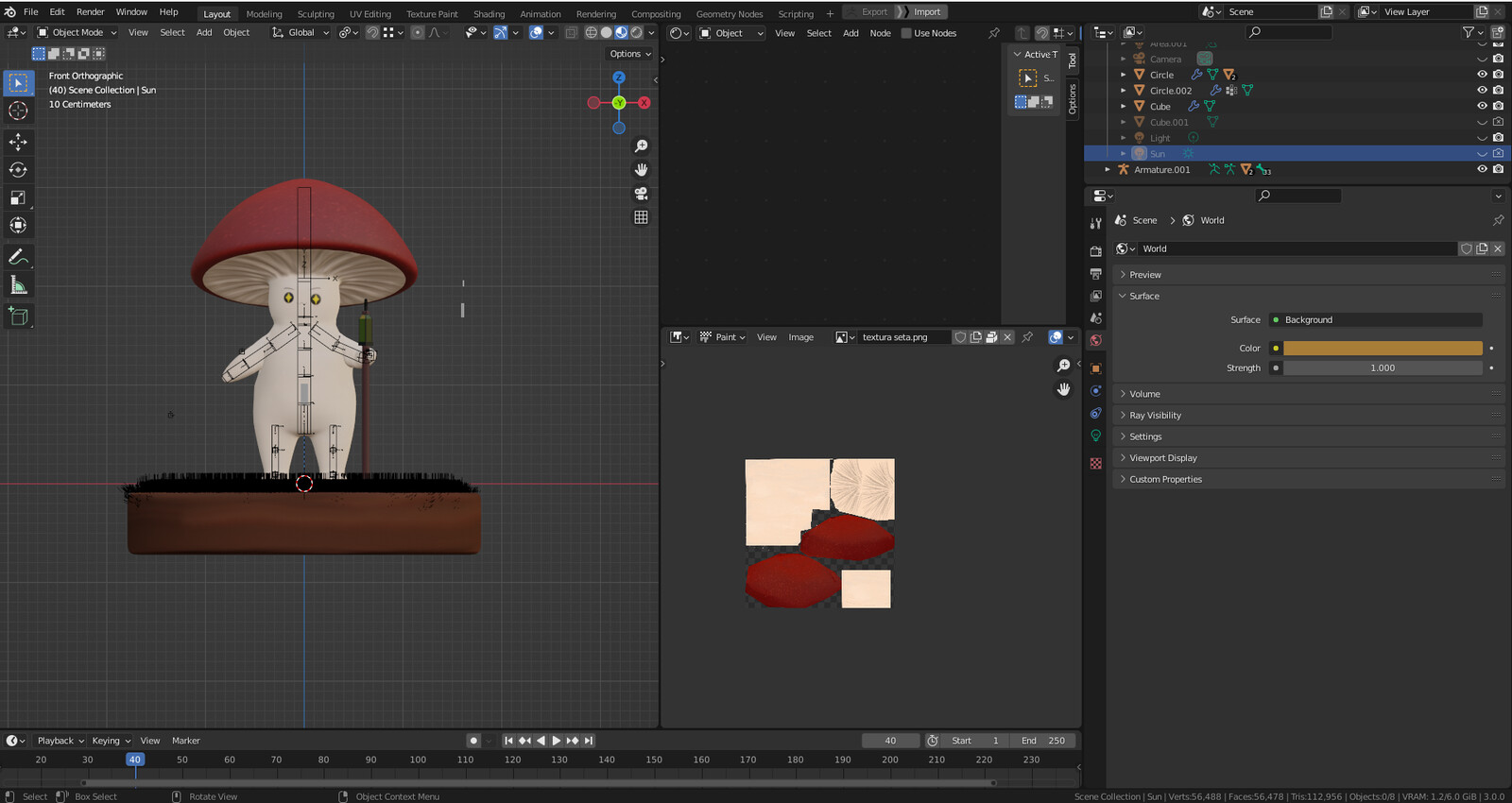Open the Object Mode dropdown

click(77, 32)
